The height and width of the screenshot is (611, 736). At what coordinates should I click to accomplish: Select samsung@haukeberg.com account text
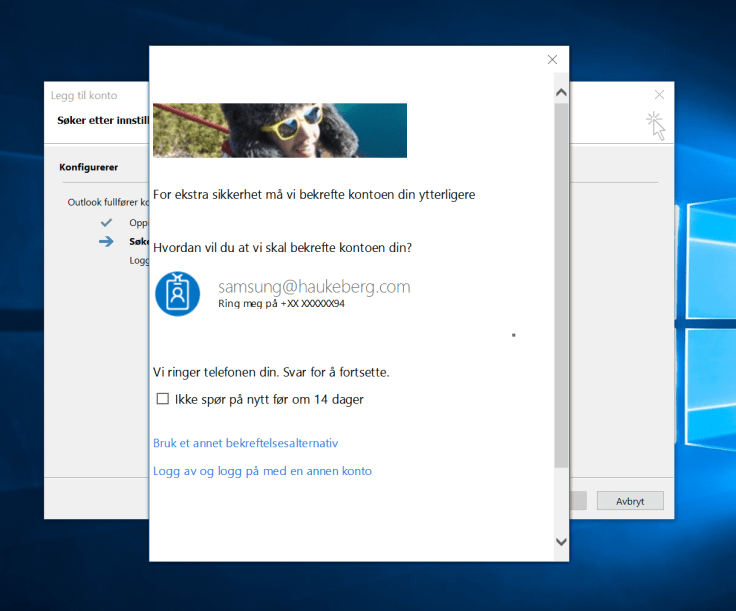[x=314, y=286]
